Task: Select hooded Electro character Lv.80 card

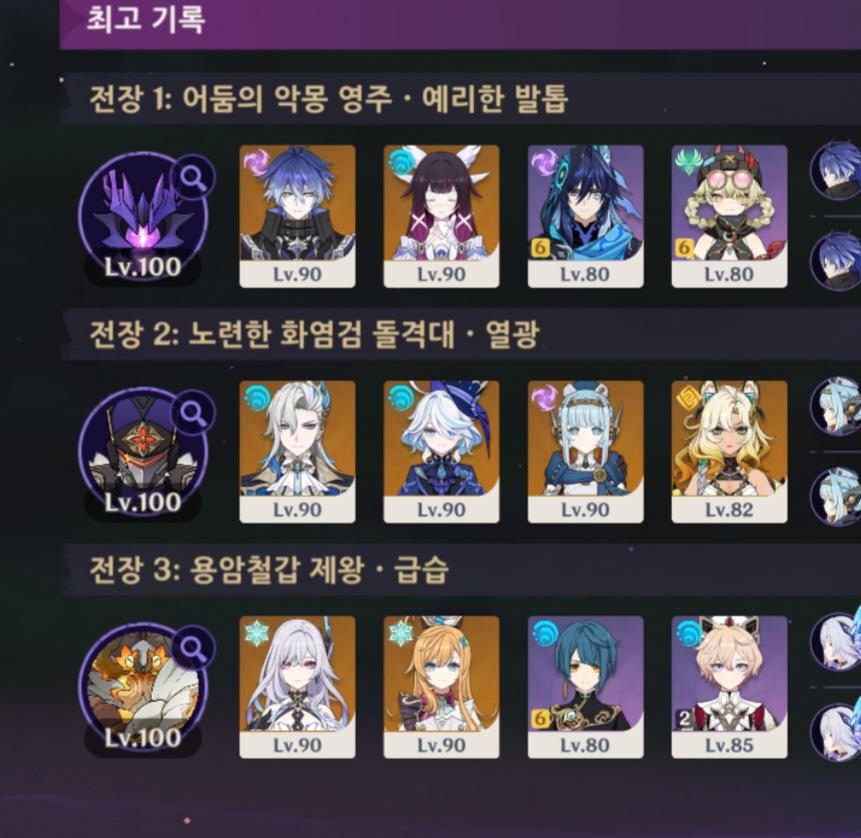Action: pos(585,216)
